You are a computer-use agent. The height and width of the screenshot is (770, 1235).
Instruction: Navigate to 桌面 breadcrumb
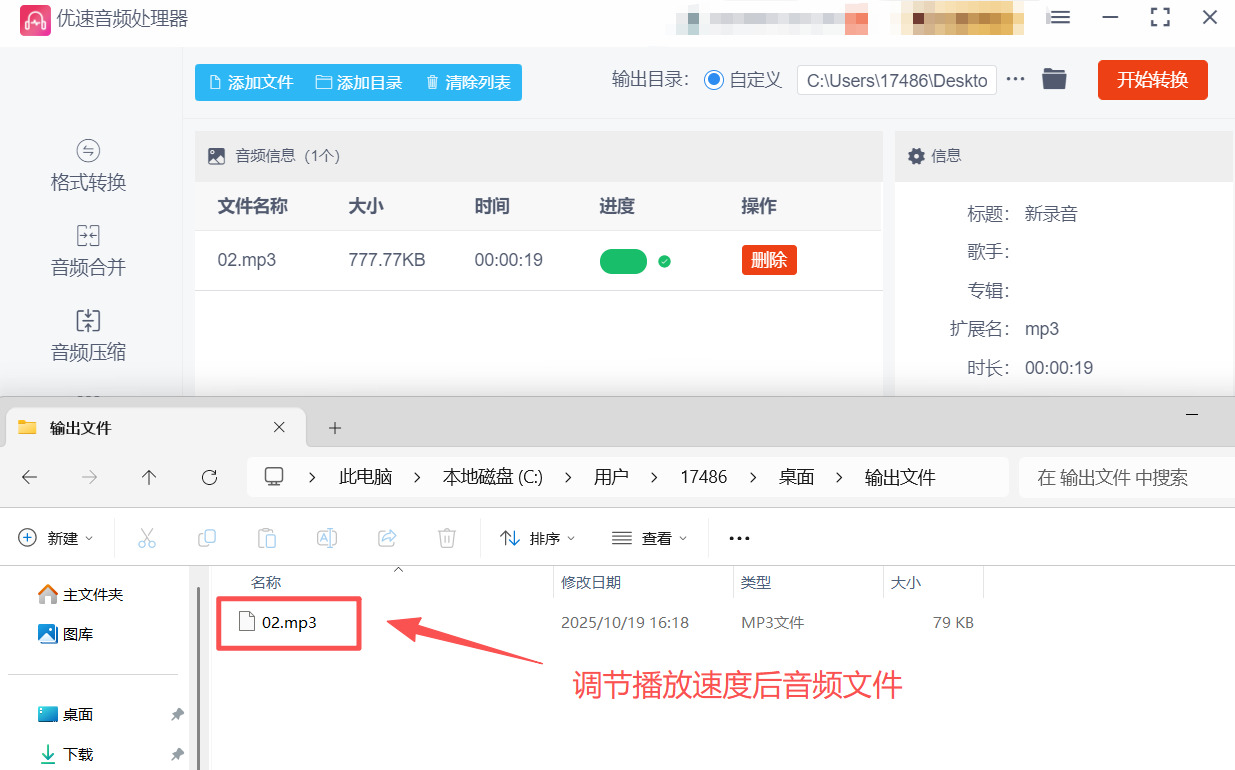point(797,477)
